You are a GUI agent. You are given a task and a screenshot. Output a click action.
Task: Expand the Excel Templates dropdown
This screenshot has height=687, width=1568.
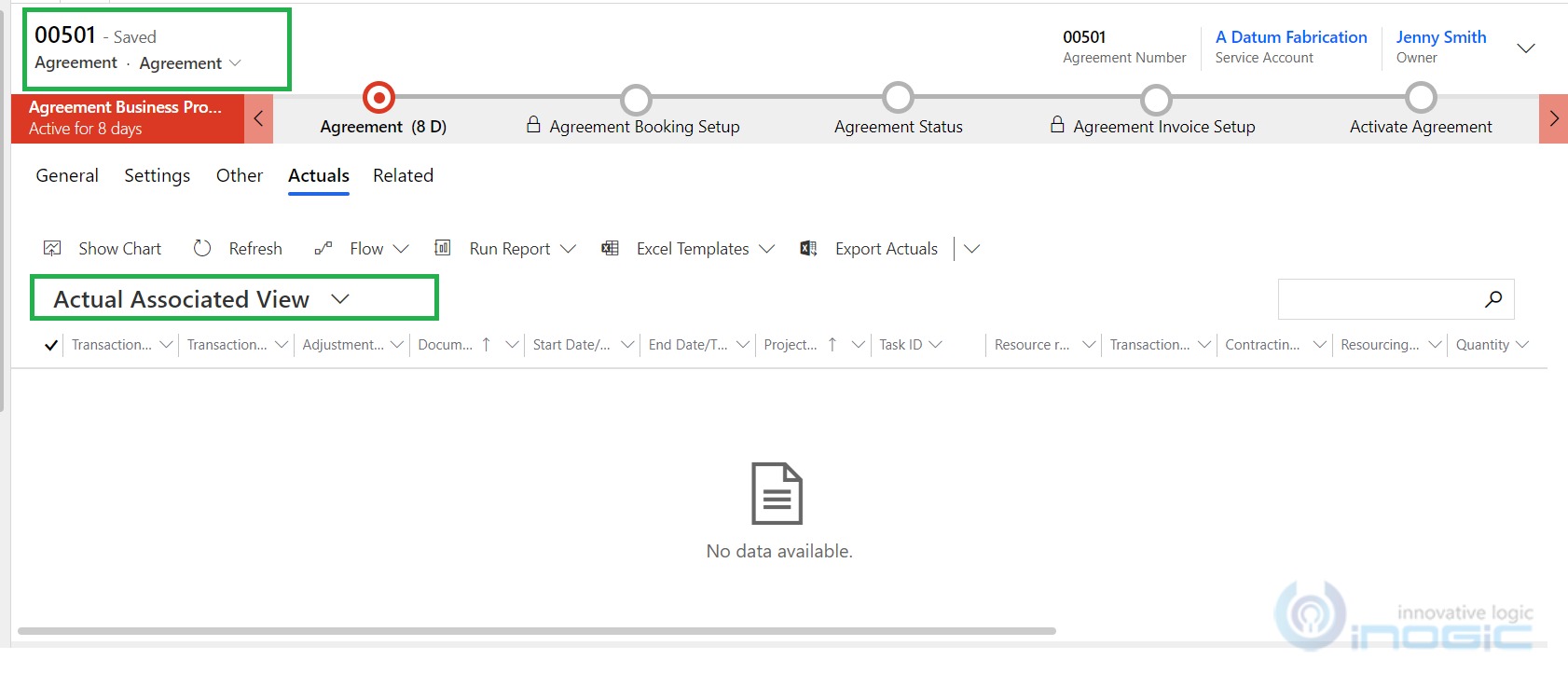coord(766,249)
